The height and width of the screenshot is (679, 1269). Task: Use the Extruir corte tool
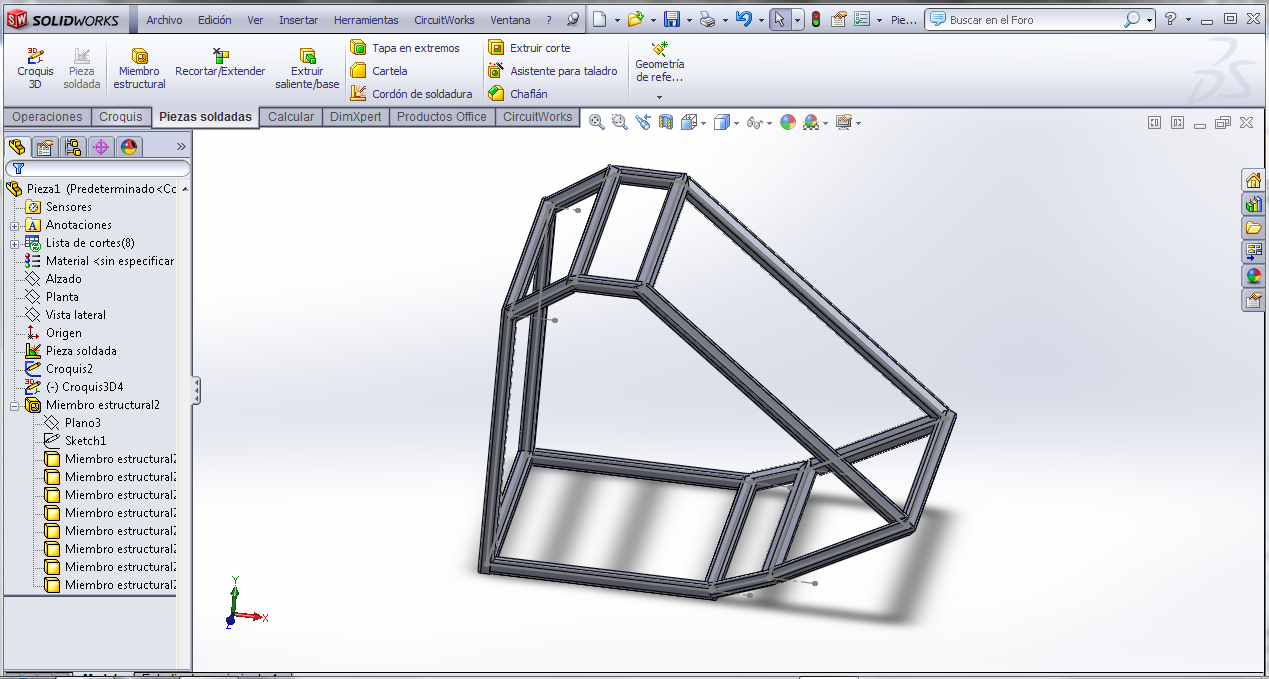[x=529, y=48]
